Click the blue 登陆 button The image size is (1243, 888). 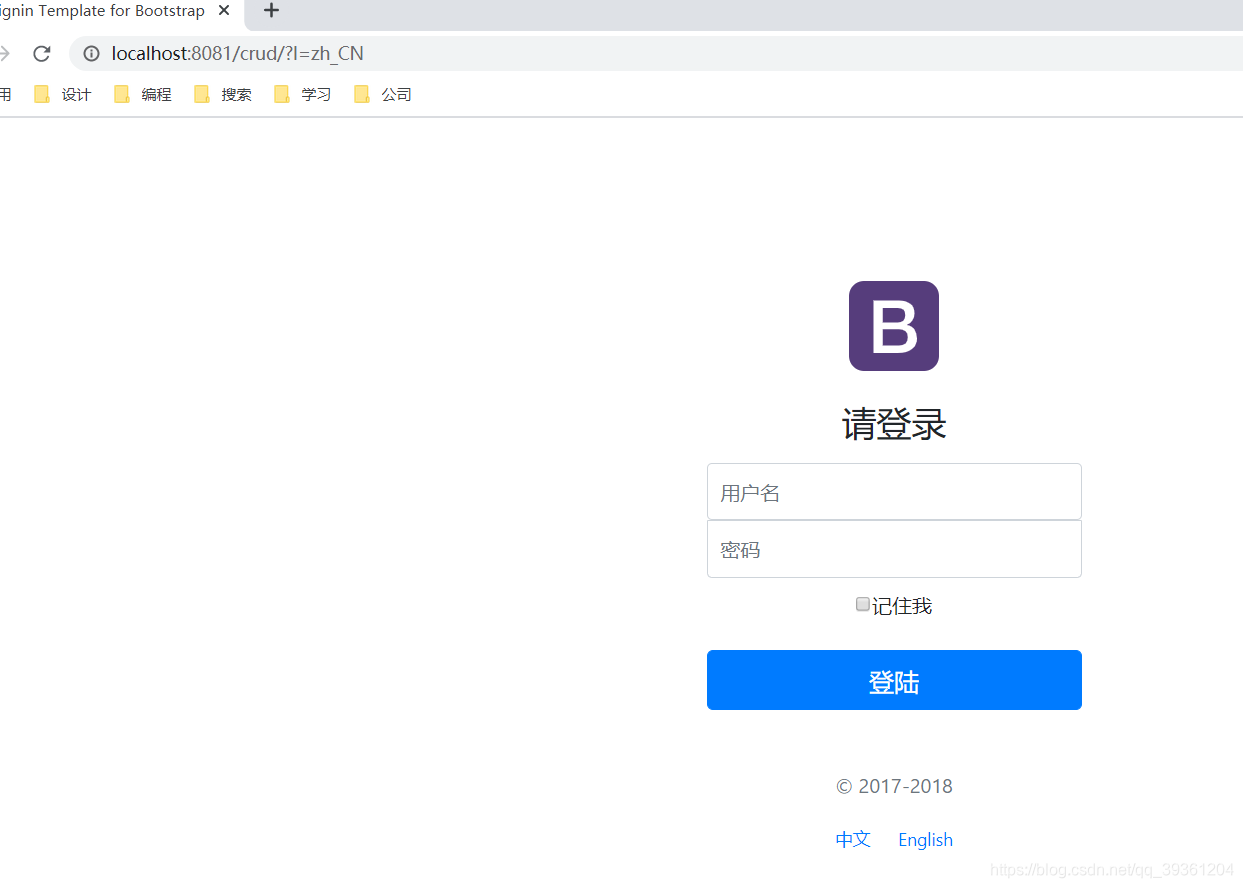click(x=894, y=680)
